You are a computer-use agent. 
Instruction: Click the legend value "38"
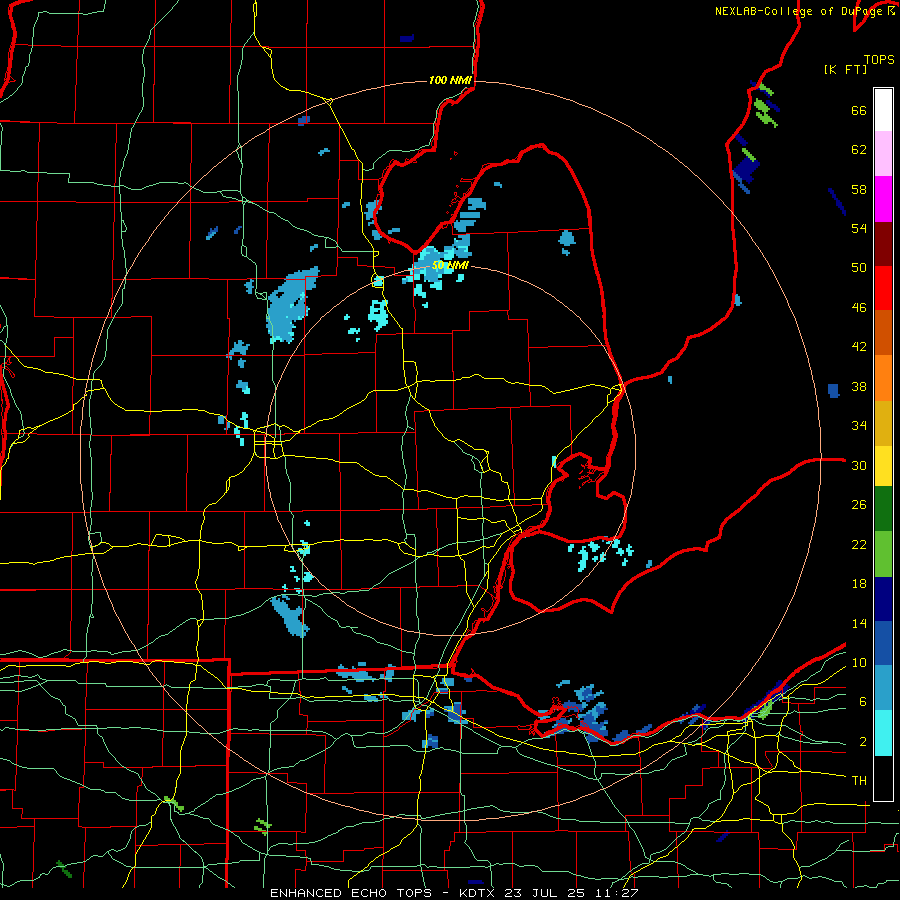(859, 386)
